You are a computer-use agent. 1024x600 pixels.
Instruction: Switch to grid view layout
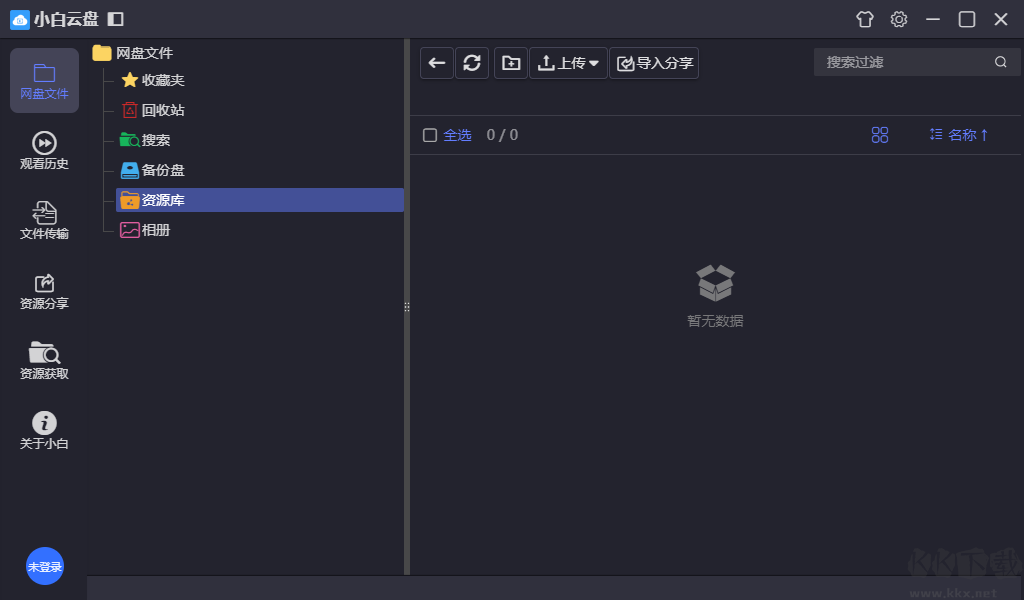pos(880,135)
